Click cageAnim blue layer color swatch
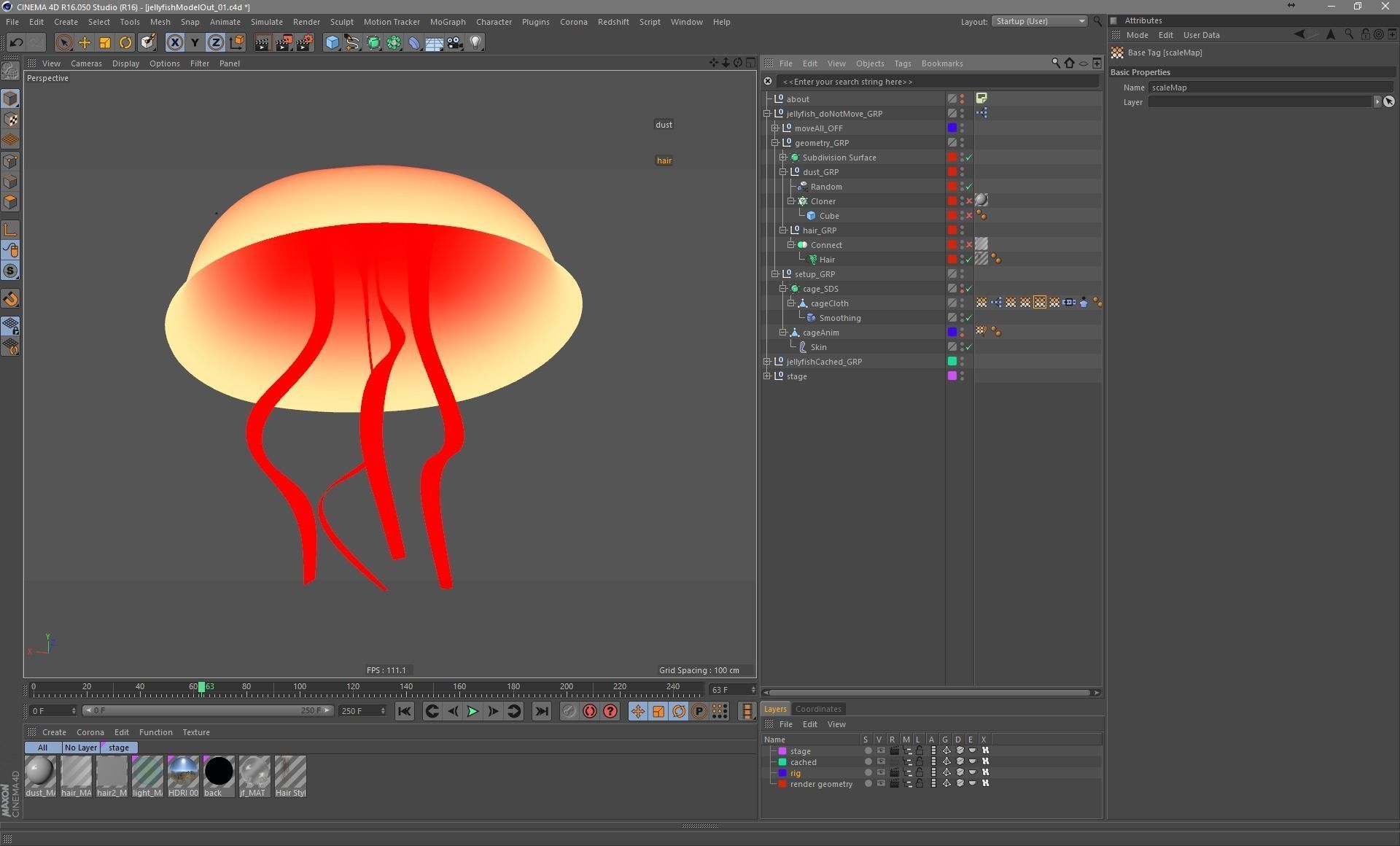This screenshot has height=846, width=1400. click(x=952, y=333)
